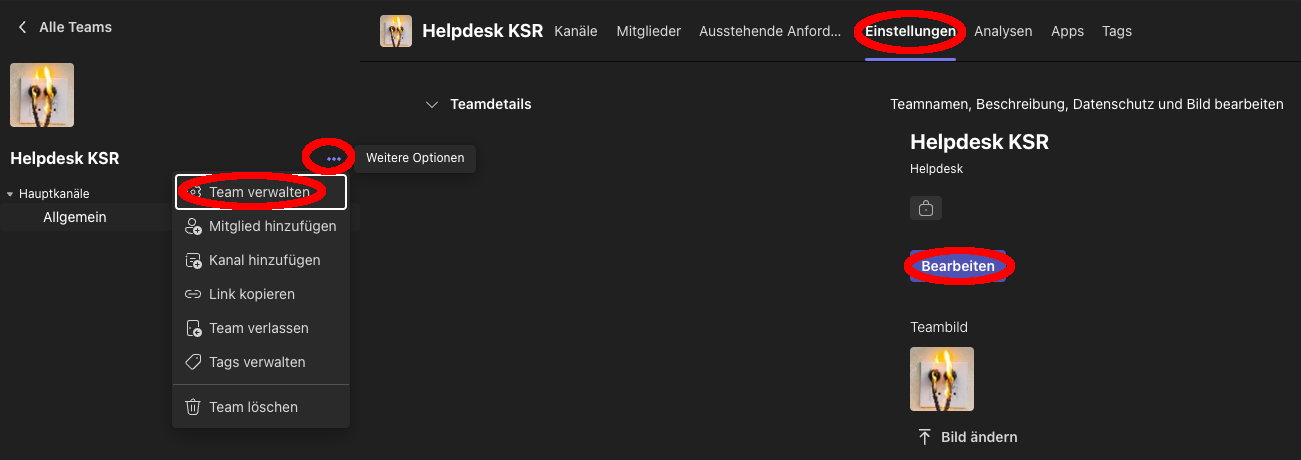The image size is (1301, 460).
Task: Click the add-member icon for Mitglied hinzufügen
Action: click(193, 226)
